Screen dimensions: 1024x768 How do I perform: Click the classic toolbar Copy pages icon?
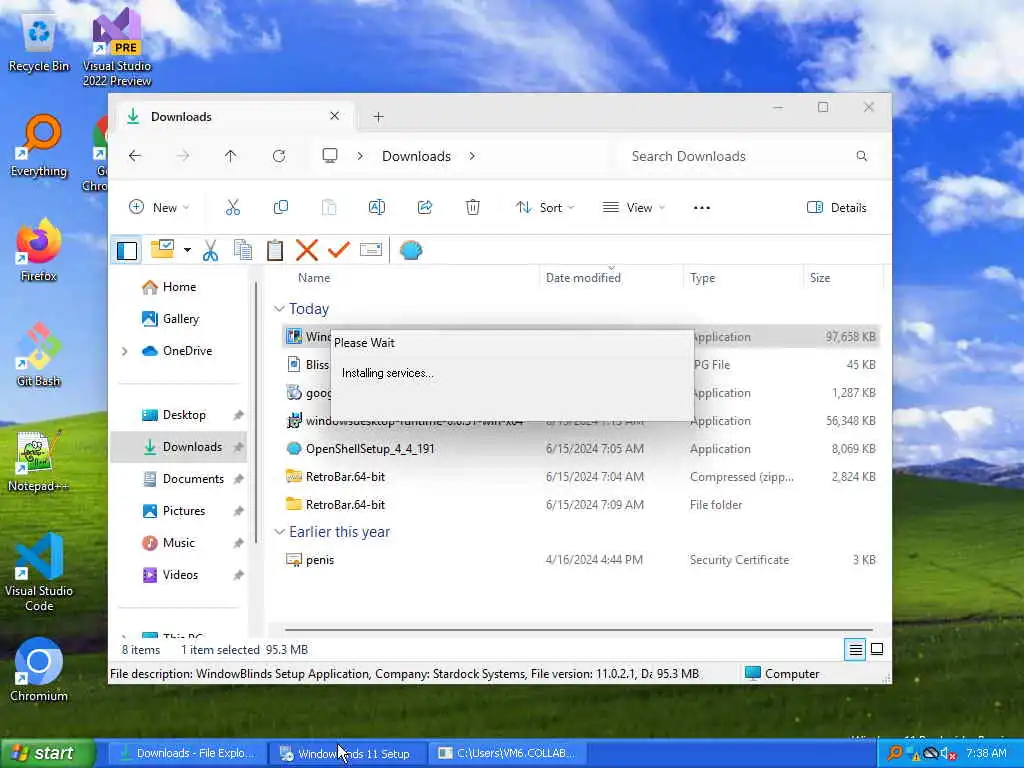[243, 250]
